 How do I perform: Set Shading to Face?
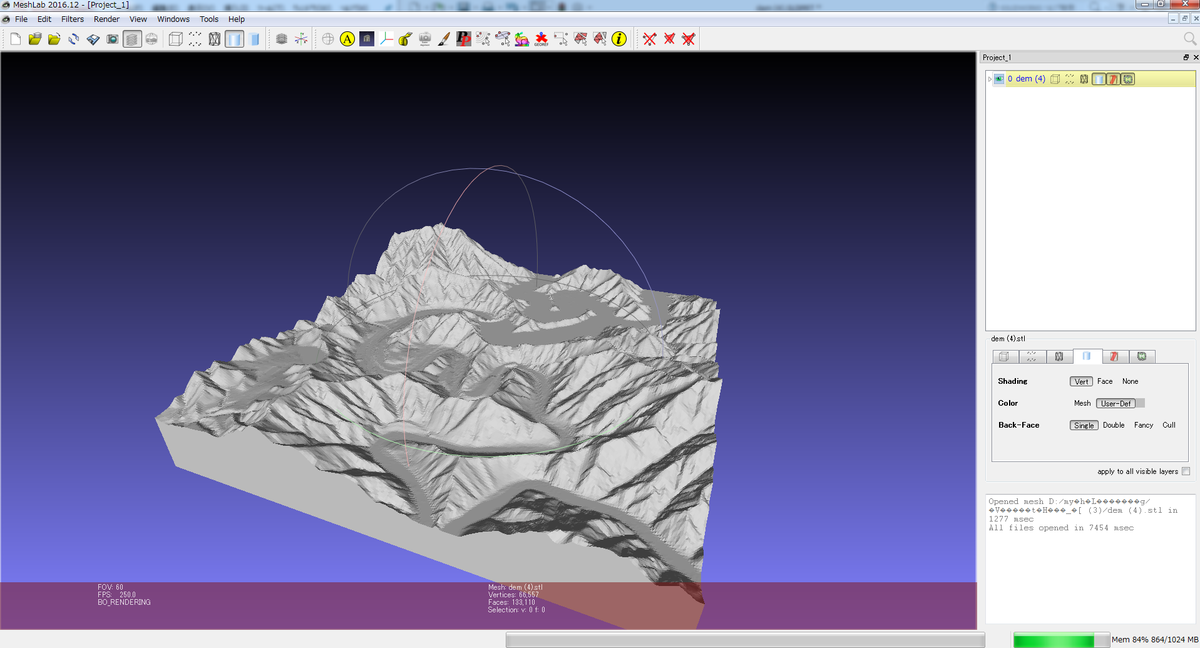(x=1105, y=381)
